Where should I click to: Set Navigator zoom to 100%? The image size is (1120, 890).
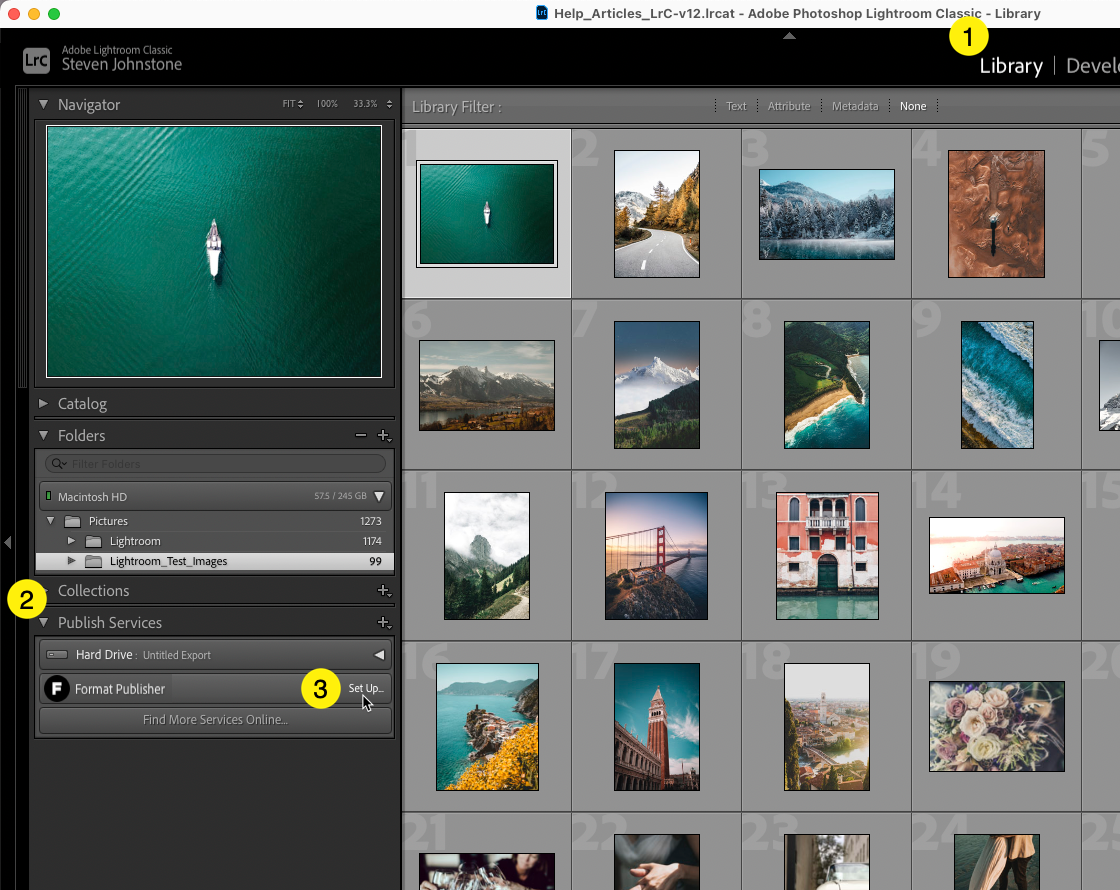[327, 104]
